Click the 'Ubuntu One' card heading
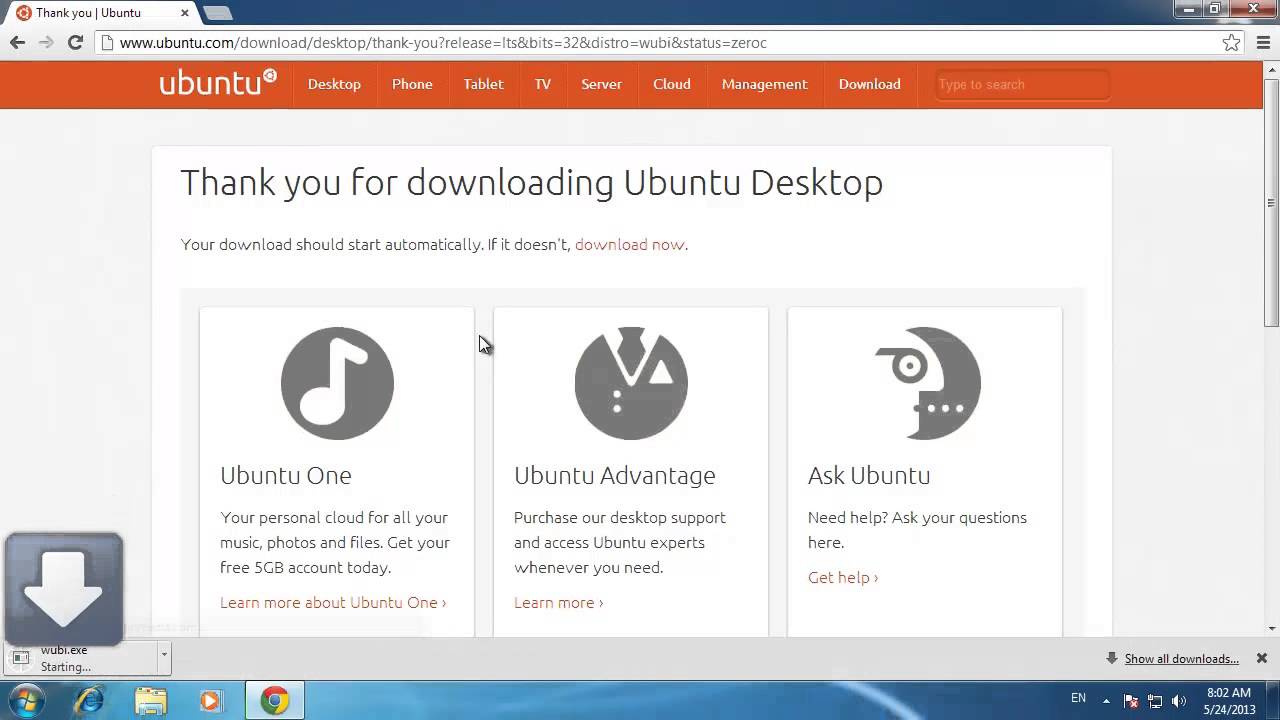Screen dimensions: 1280x720 286,475
